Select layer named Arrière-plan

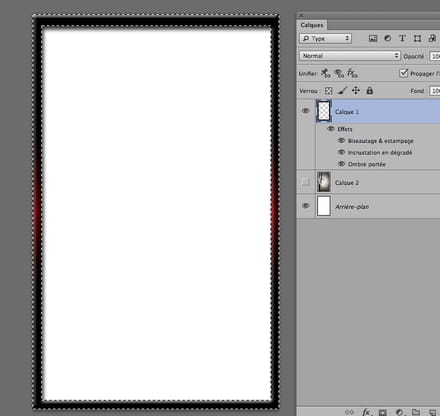point(352,207)
